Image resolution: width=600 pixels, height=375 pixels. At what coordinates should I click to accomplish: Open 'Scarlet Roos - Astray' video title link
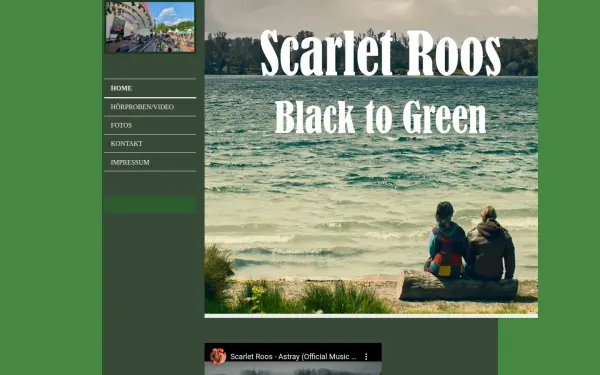tap(293, 357)
